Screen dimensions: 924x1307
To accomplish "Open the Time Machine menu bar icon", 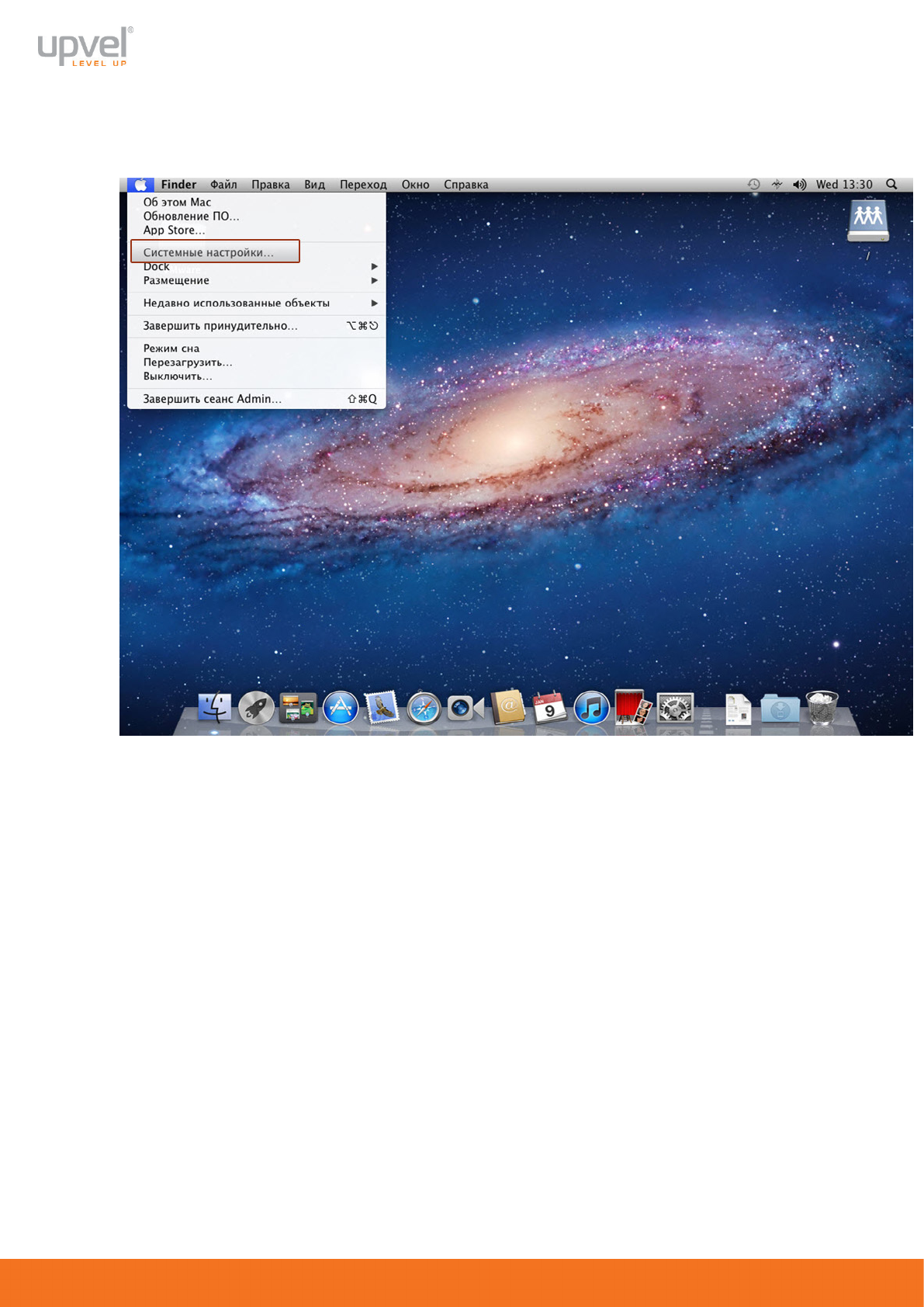I will pos(753,185).
